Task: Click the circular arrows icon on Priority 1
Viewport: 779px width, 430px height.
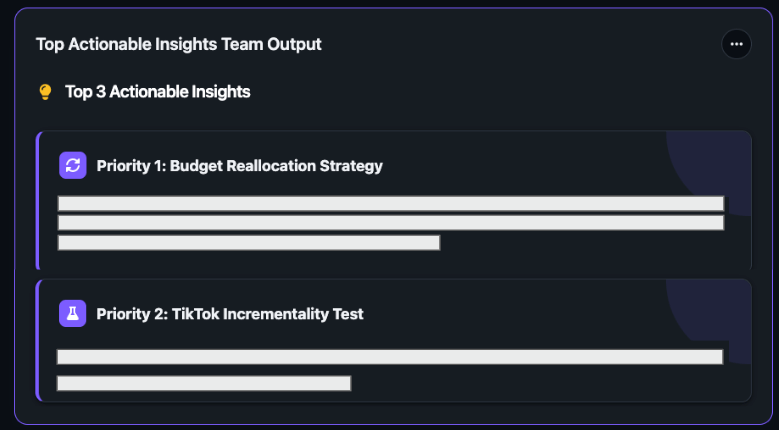Action: coord(73,165)
